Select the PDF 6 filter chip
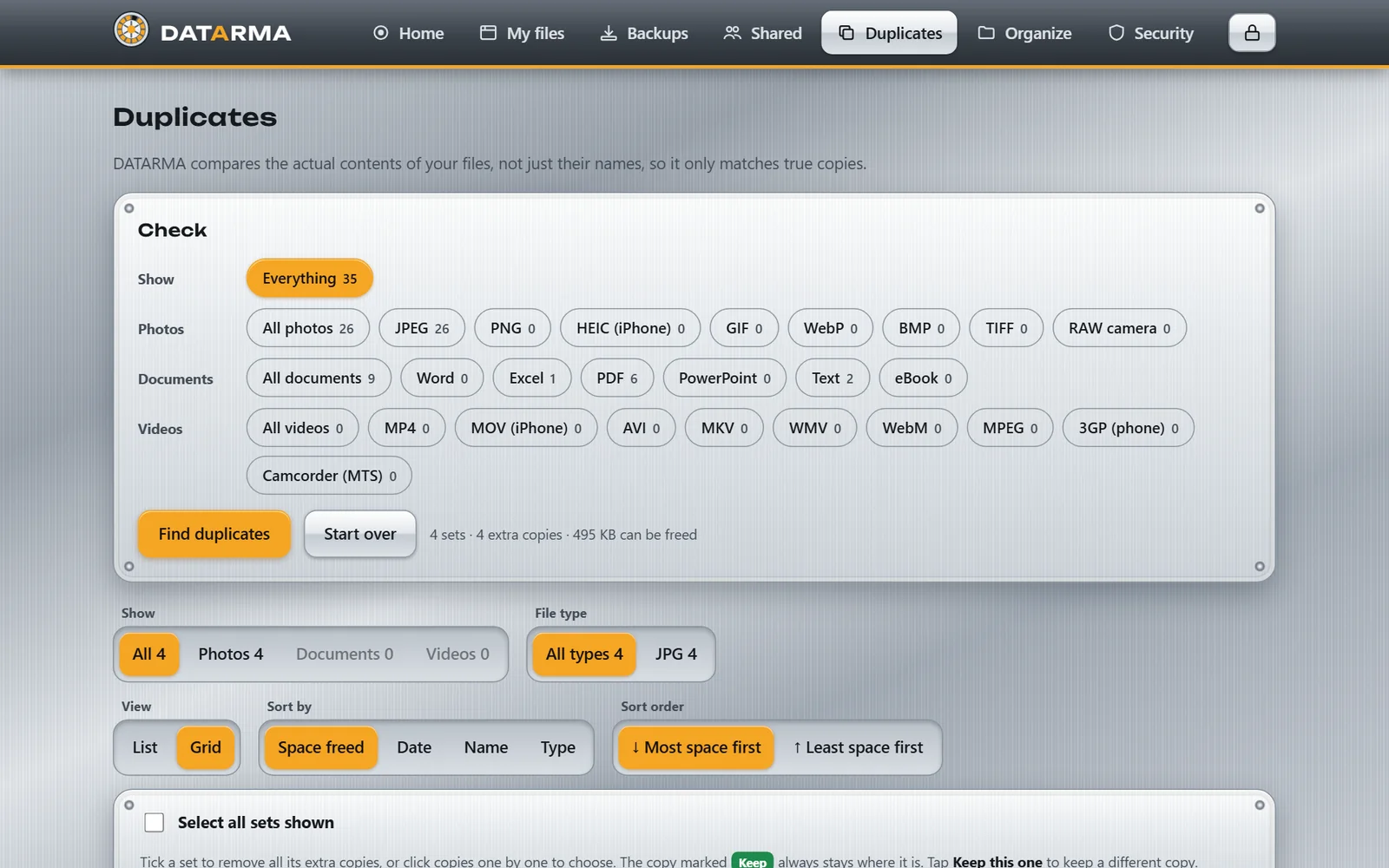Viewport: 1389px width, 868px height. coord(617,378)
